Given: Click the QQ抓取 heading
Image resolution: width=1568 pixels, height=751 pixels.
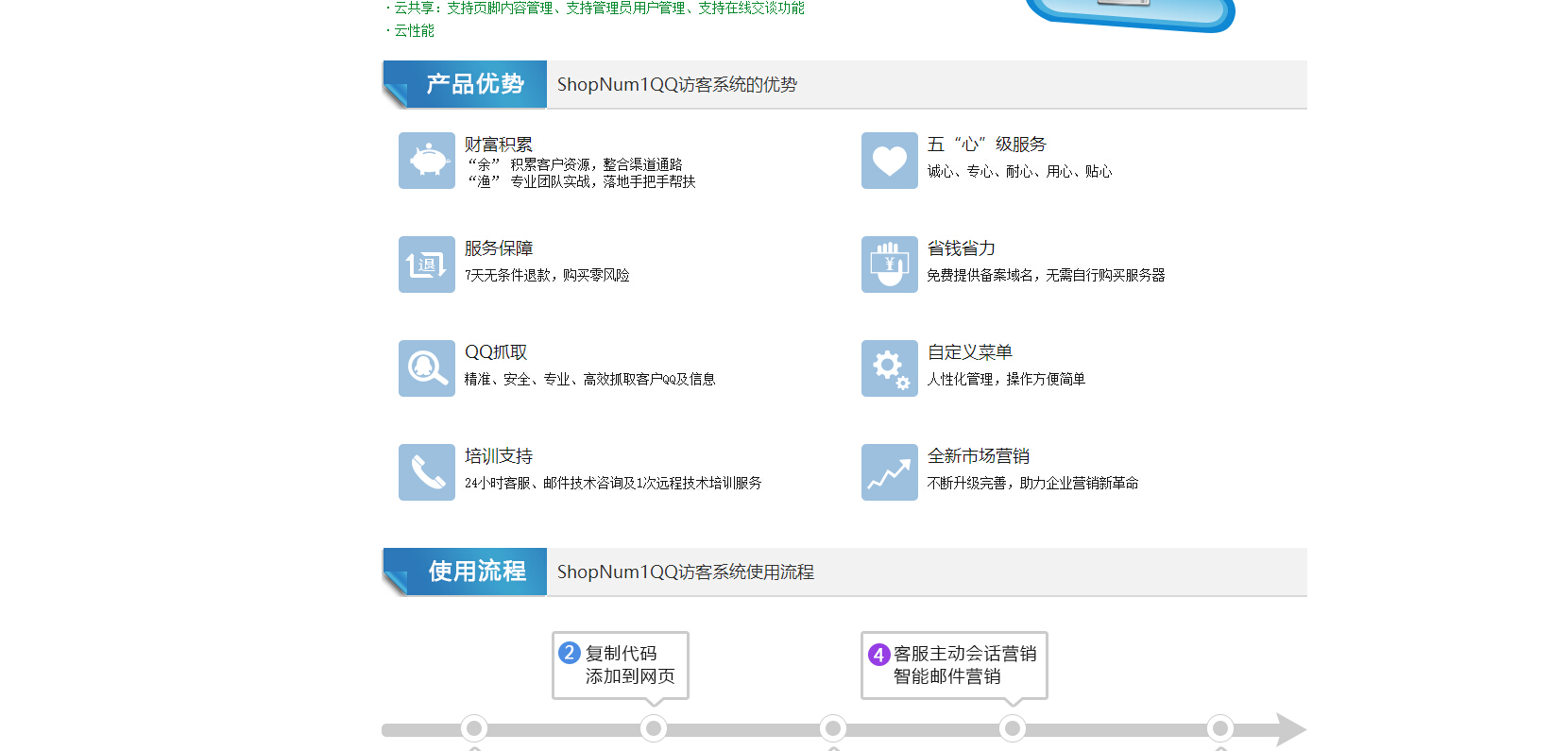Looking at the screenshot, I should 496,352.
